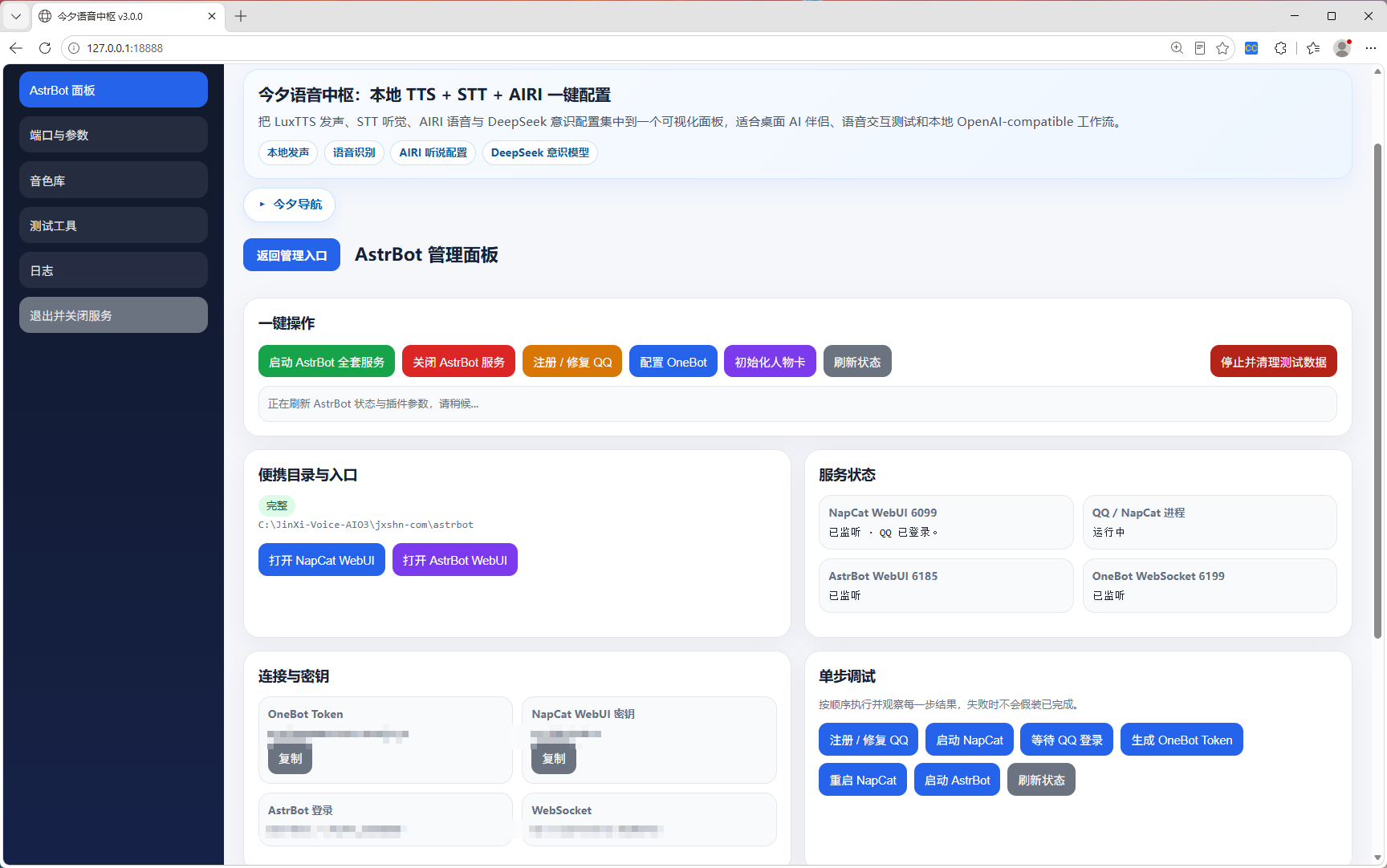Click 等待 QQ 登录 button
The image size is (1387, 868).
1067,740
